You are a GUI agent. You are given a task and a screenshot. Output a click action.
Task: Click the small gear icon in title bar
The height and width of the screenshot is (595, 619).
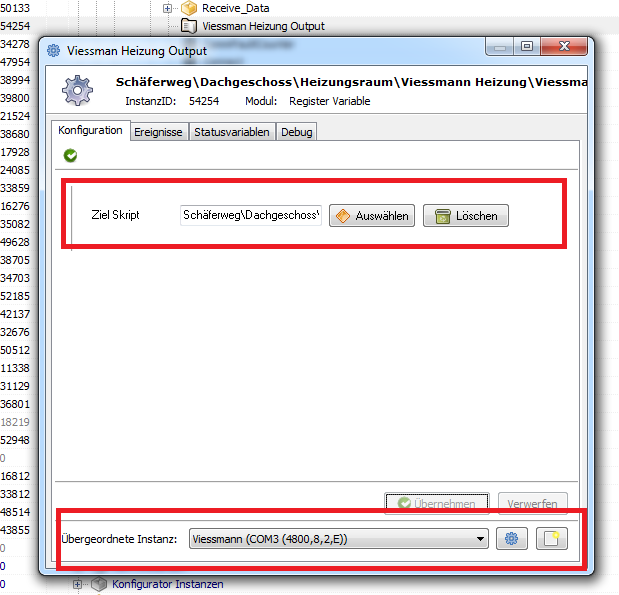[x=54, y=51]
